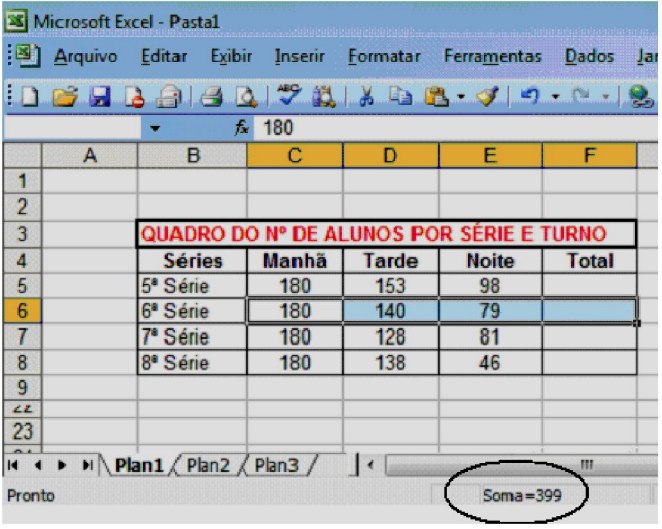Jump to last sheet with tab scroll button
The height and width of the screenshot is (529, 662).
(x=87, y=465)
